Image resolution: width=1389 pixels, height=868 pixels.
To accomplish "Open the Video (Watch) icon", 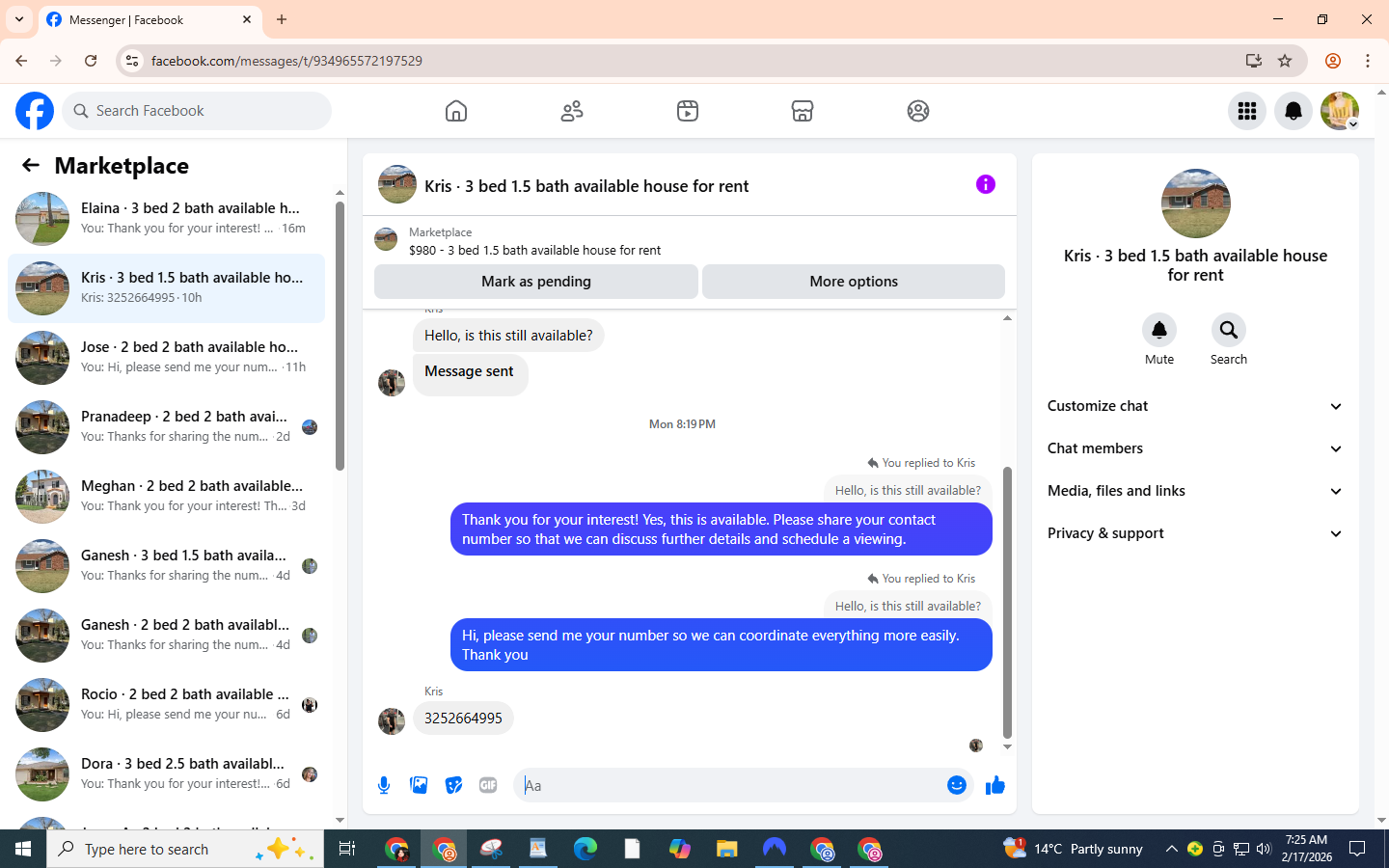I will (688, 111).
